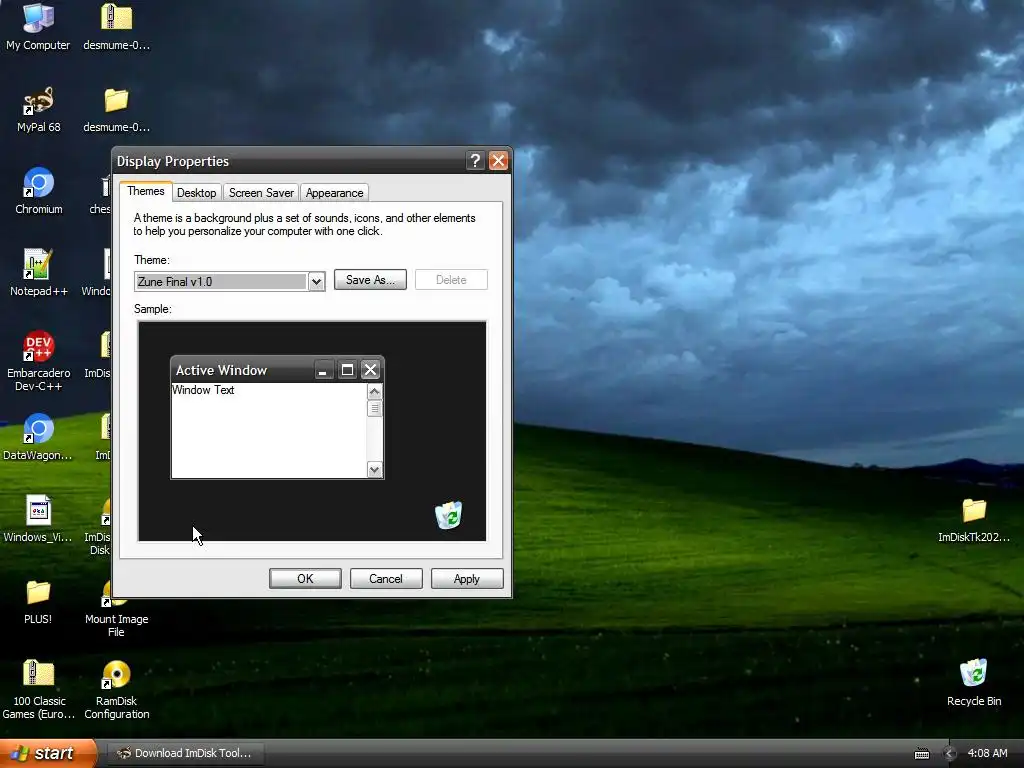Select the desktop Recycle Bin icon

tap(974, 682)
